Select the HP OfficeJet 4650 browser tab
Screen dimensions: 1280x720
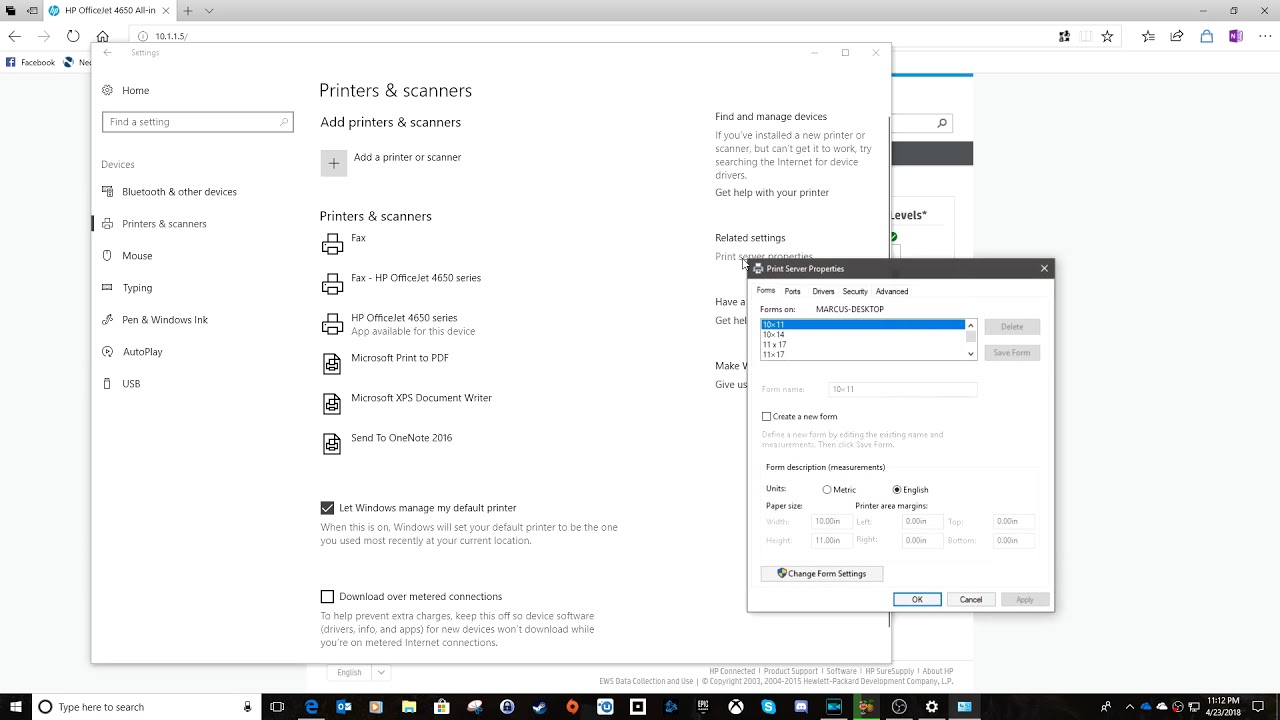tap(108, 11)
